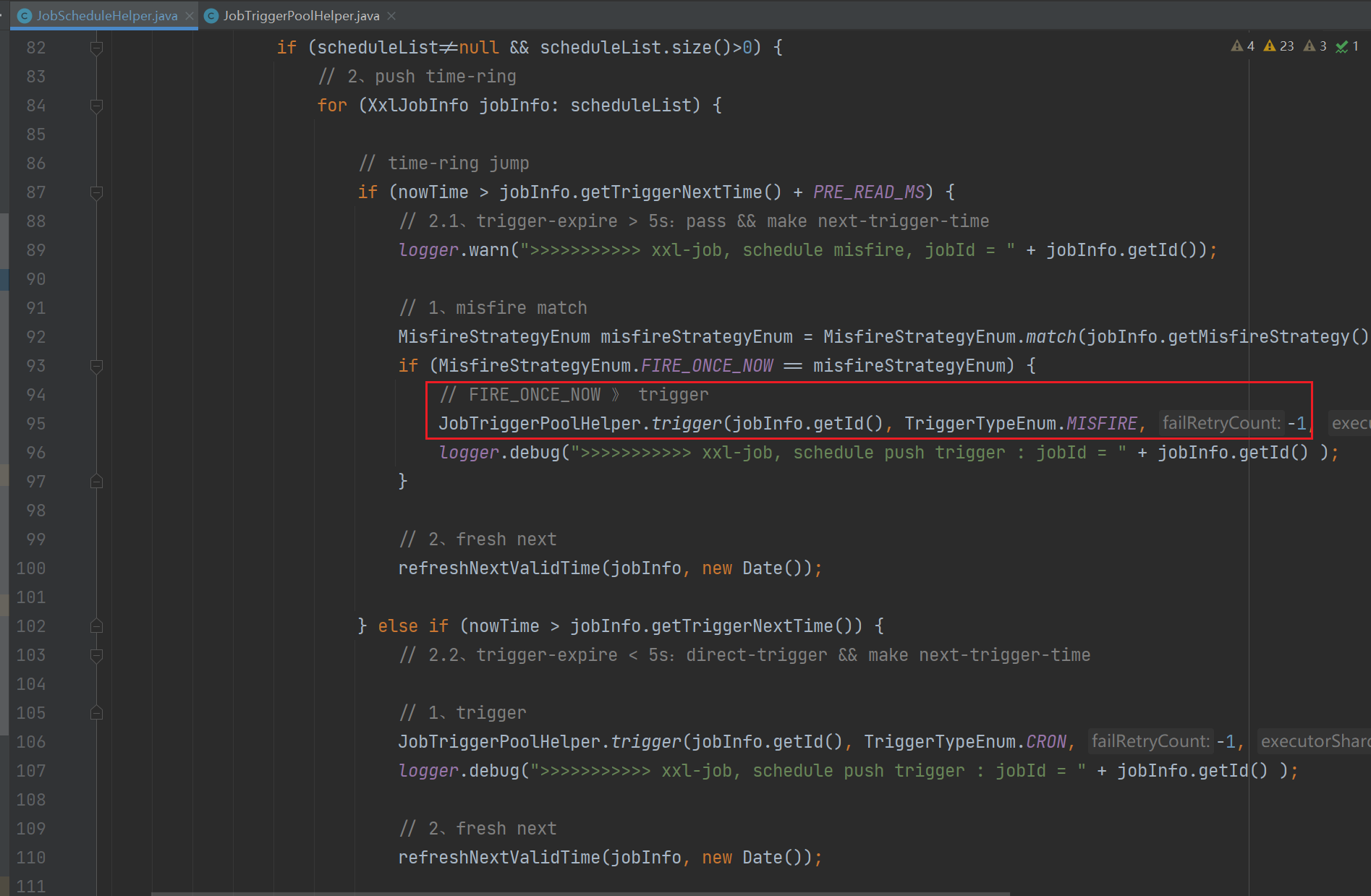The image size is (1371, 896).
Task: Close the JobTriggerPoolHelper.java tab
Action: coord(391,16)
